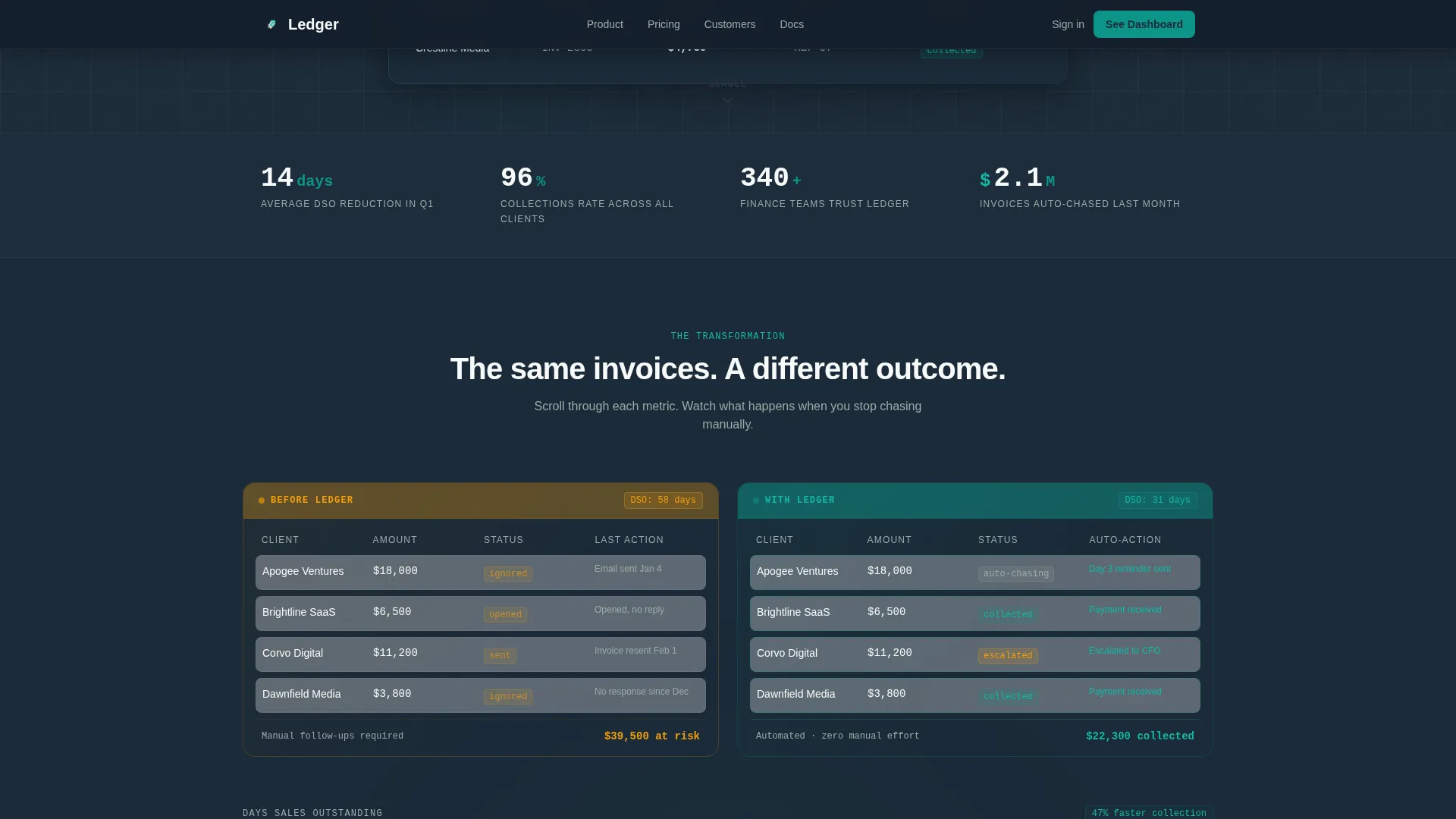Screen dimensions: 1456x819
Task: Click the DAYS SALES OUTSTANDING label
Action: [312, 813]
